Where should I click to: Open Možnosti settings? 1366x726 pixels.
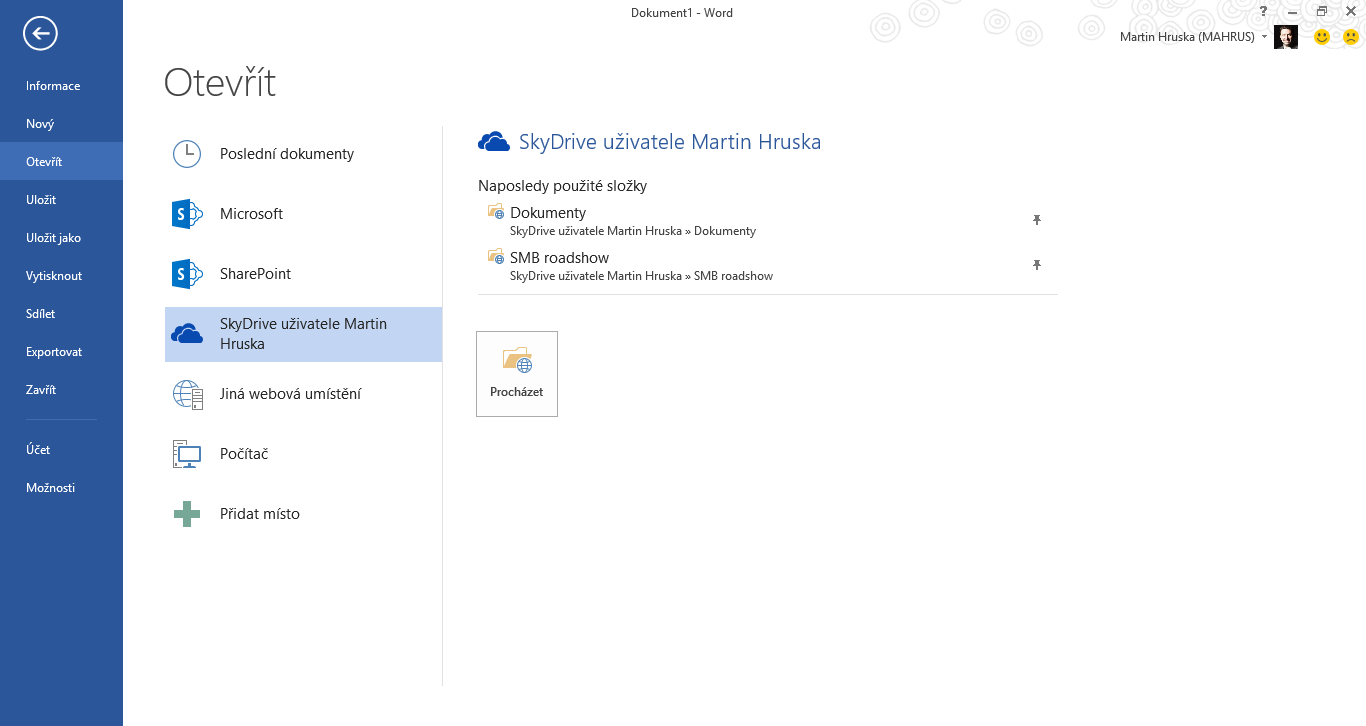[x=51, y=488]
